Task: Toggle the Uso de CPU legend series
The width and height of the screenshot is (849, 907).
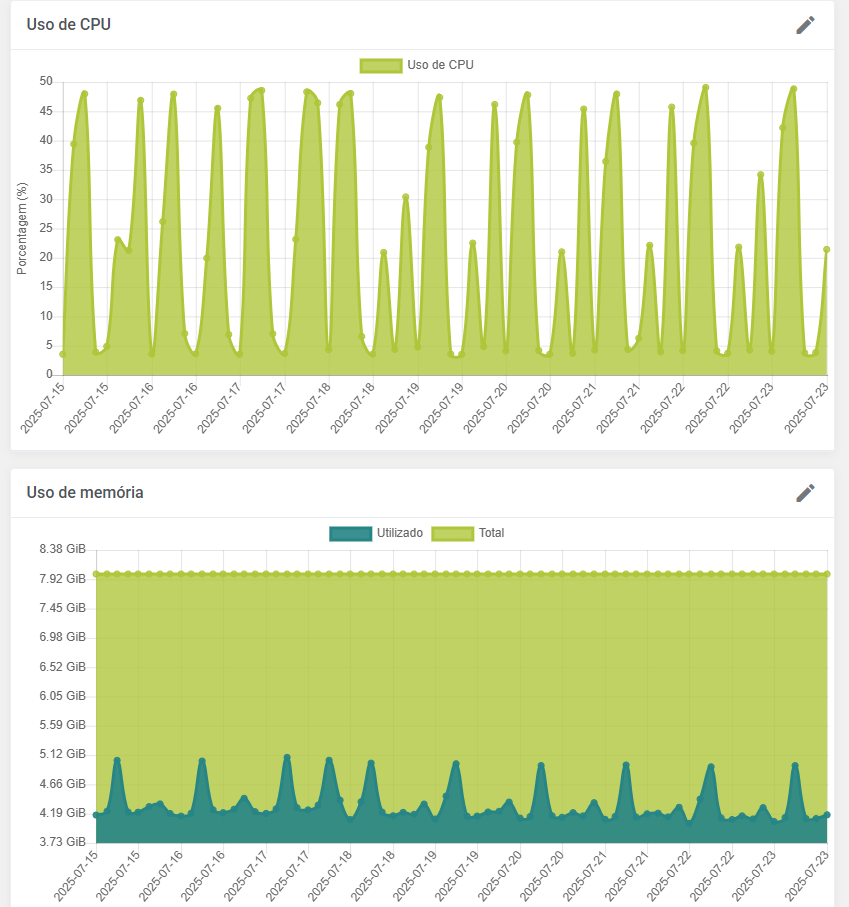Action: tap(440, 65)
